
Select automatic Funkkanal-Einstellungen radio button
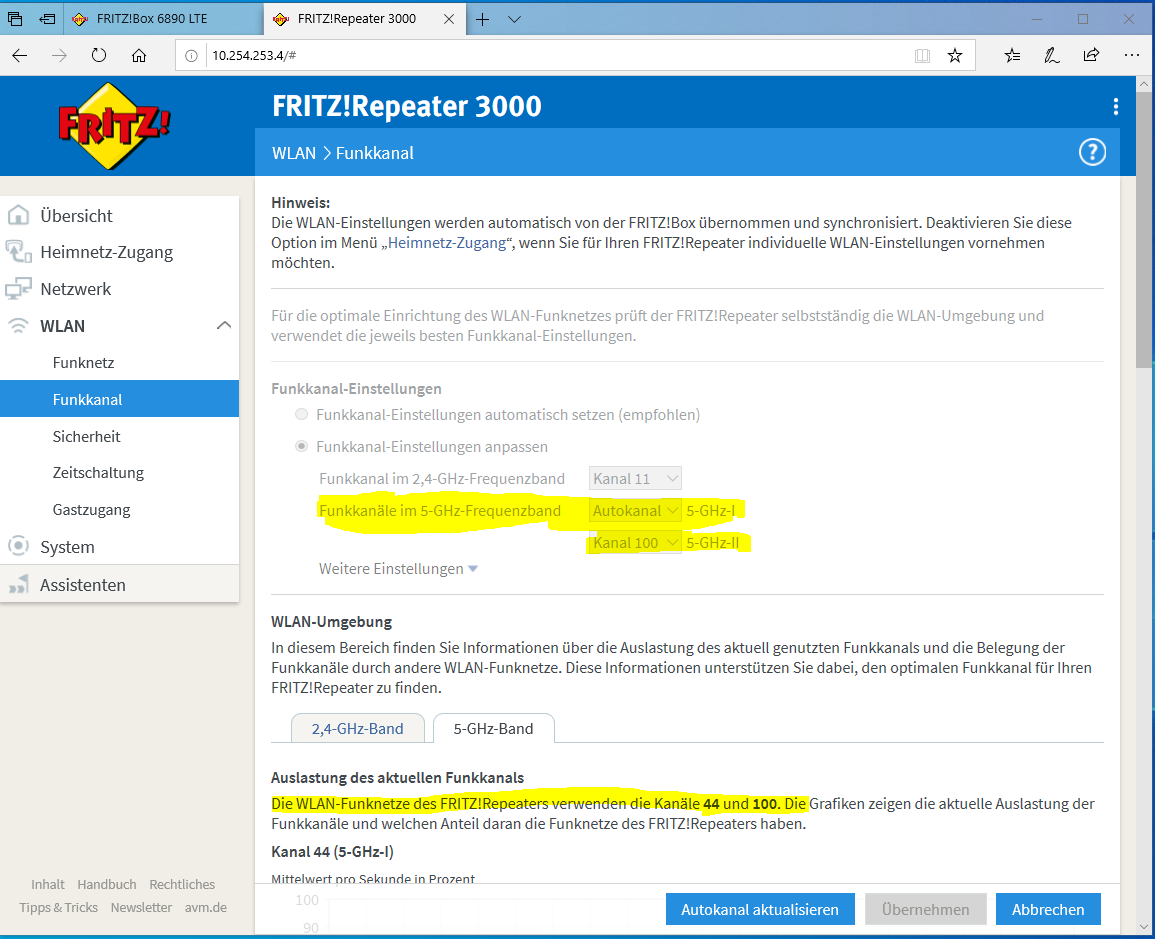pos(301,415)
